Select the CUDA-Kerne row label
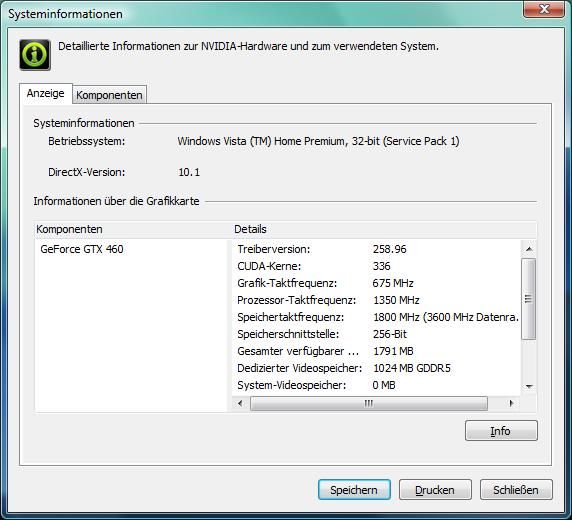The image size is (572, 520). pyautogui.click(x=269, y=266)
